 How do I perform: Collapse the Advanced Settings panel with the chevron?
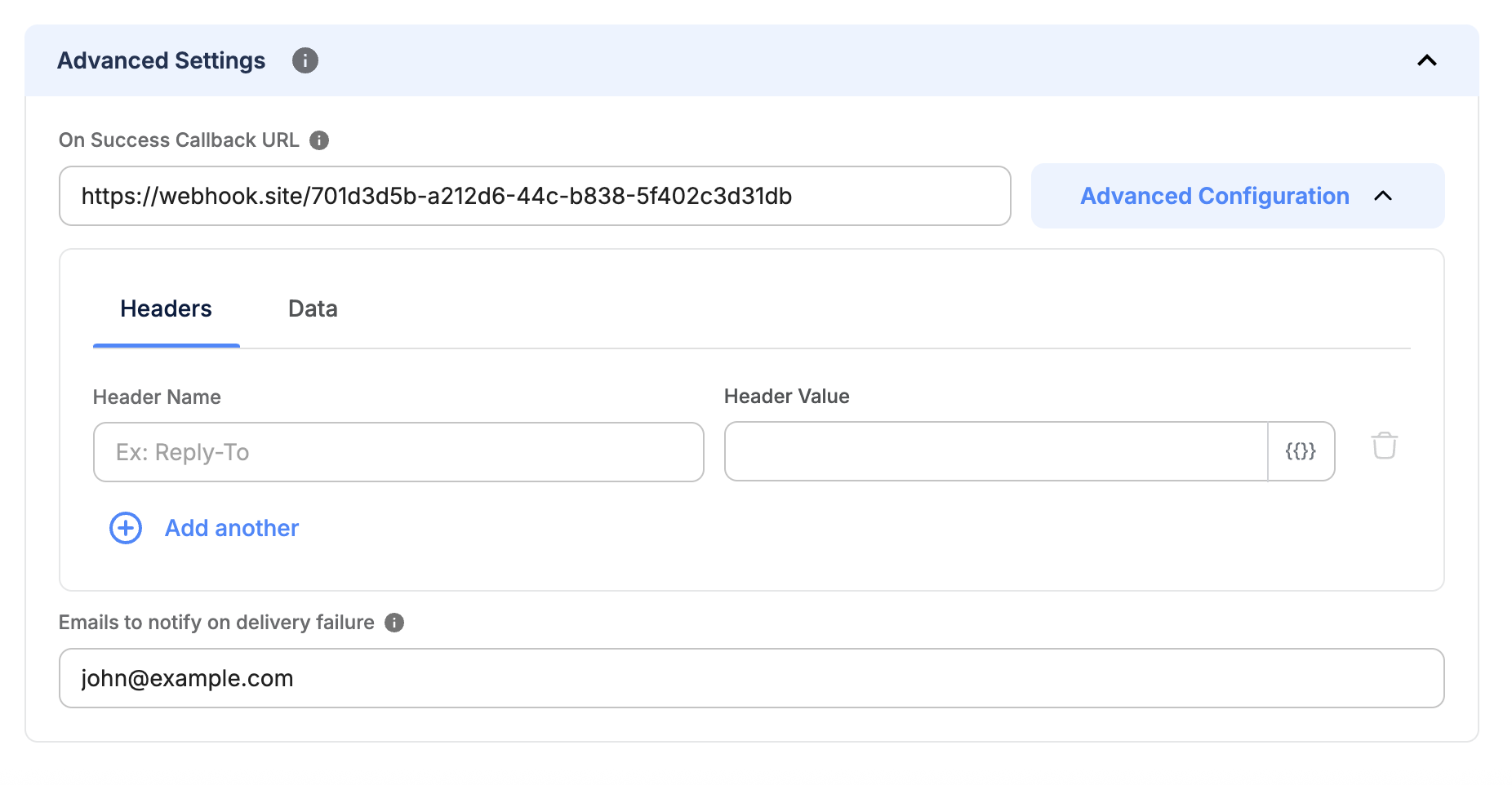point(1426,60)
